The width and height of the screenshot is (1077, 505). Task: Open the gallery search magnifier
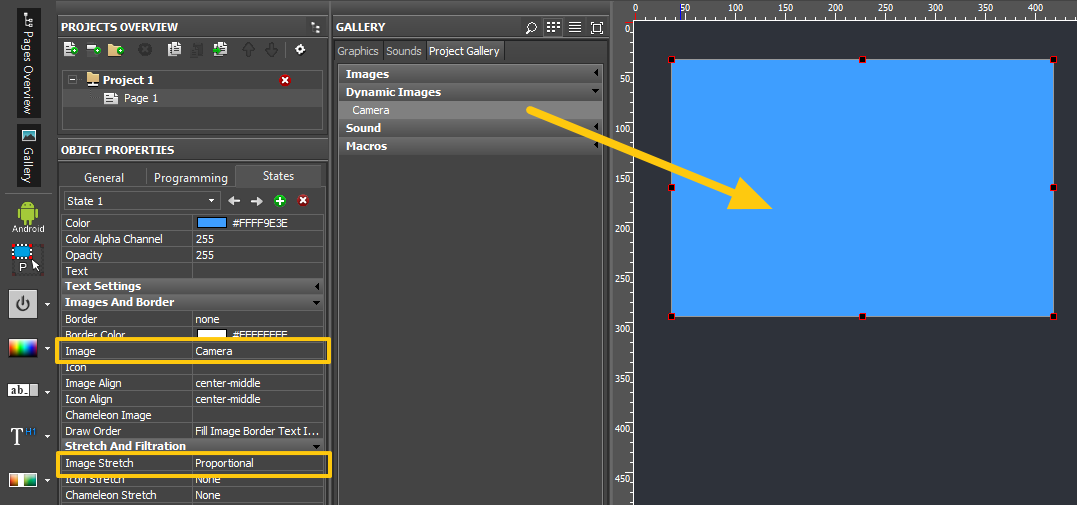(531, 27)
